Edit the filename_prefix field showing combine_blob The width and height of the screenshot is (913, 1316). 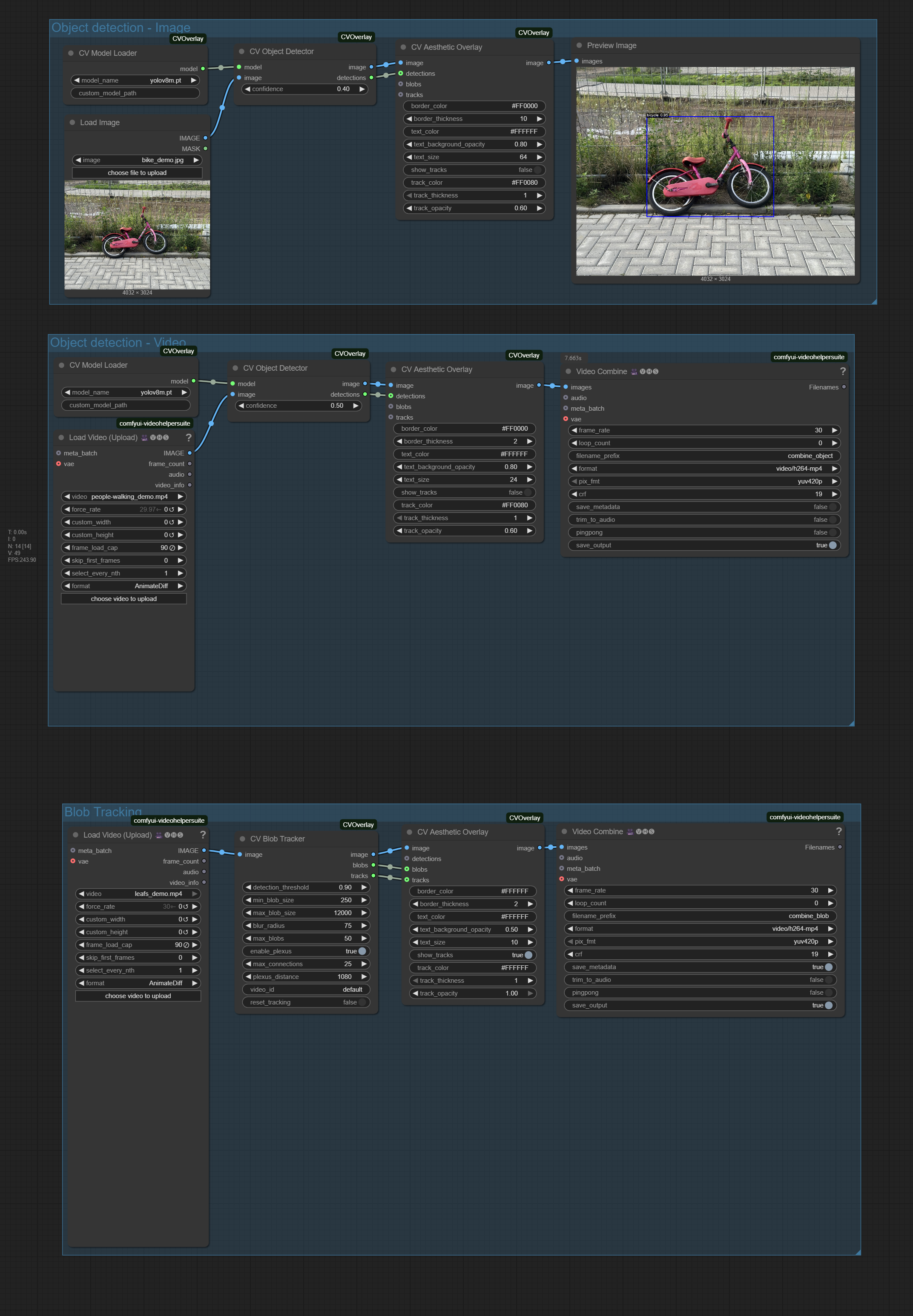(x=700, y=916)
